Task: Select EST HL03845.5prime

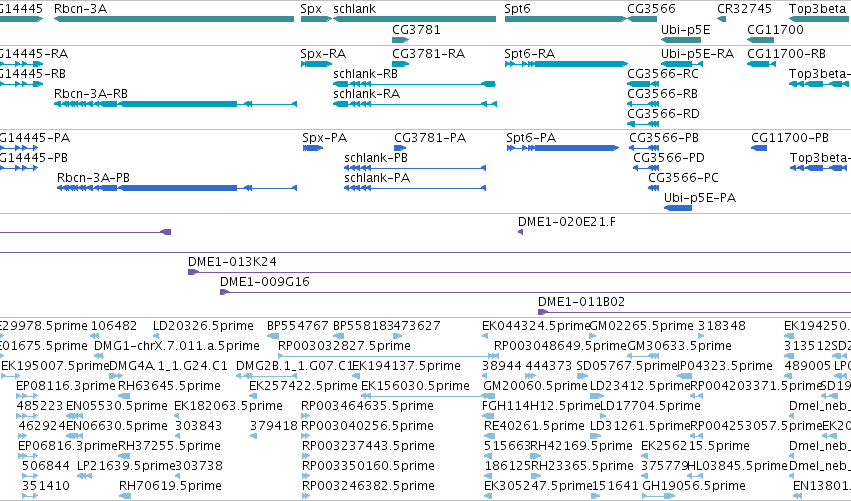Action: click(737, 466)
